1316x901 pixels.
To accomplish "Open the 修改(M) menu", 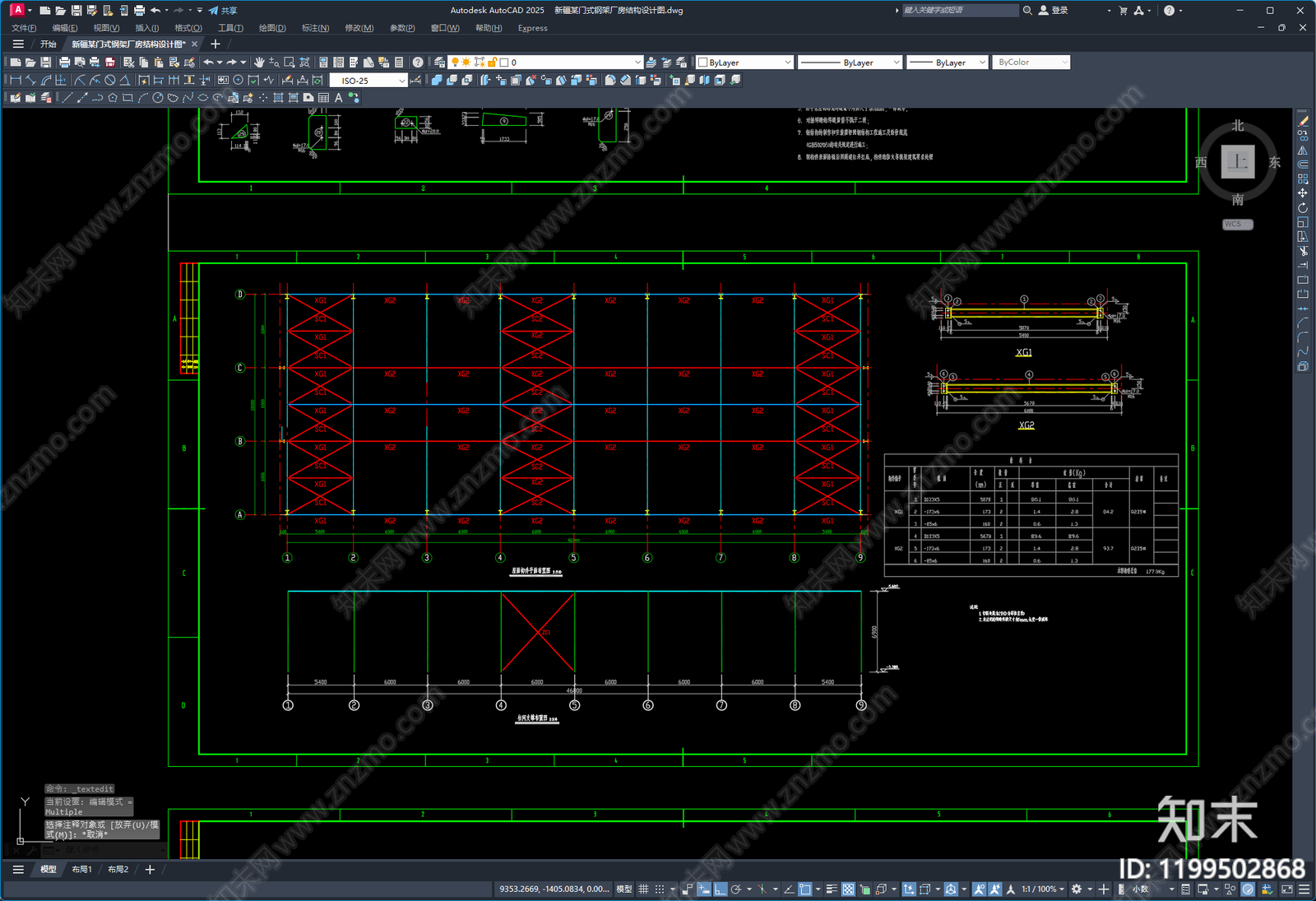I will [x=359, y=28].
